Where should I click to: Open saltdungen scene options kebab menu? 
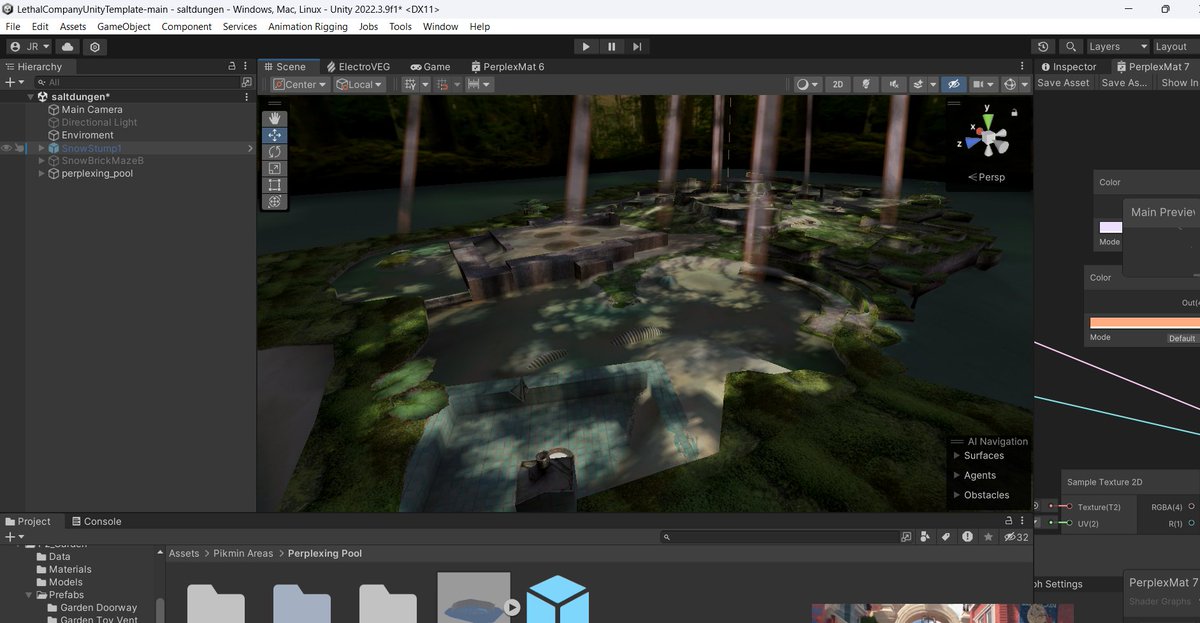pyautogui.click(x=247, y=97)
